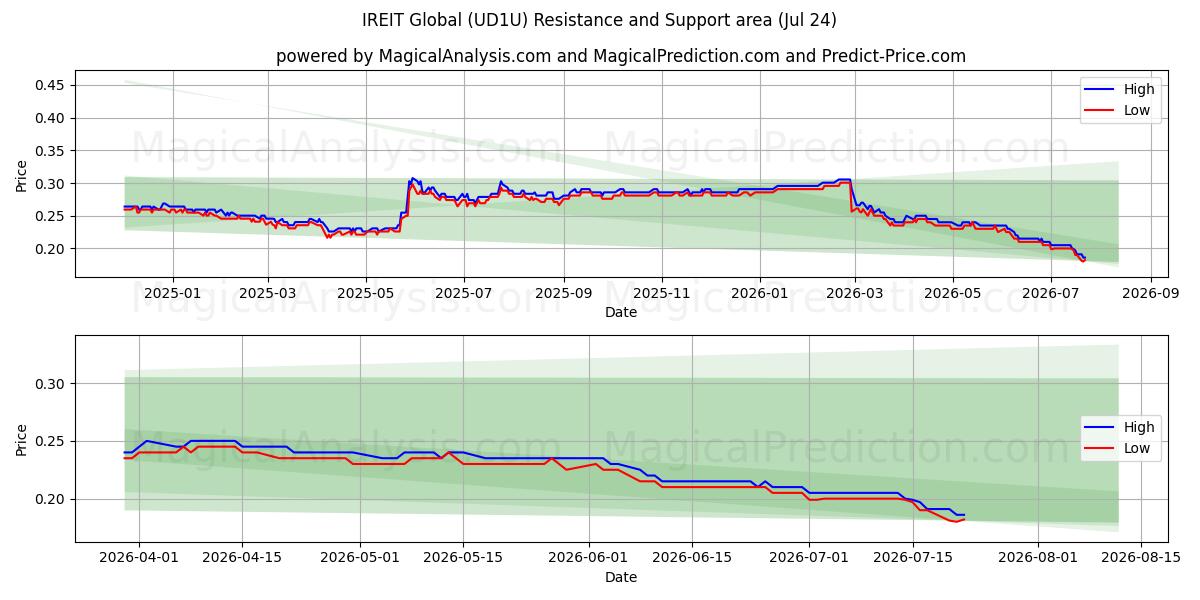
Task: Click the '2025-03' x-axis label in the top chart
Action: 268,294
